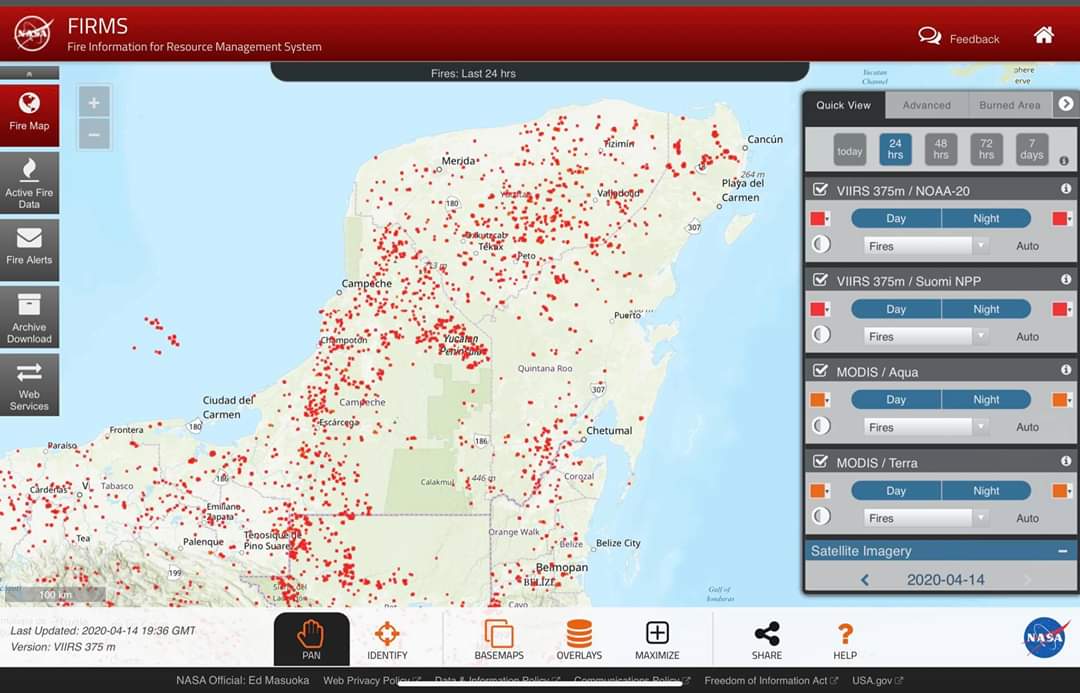Uncheck VIIRS 375m / NOAA-20 layer
The height and width of the screenshot is (693, 1080).
pos(821,190)
